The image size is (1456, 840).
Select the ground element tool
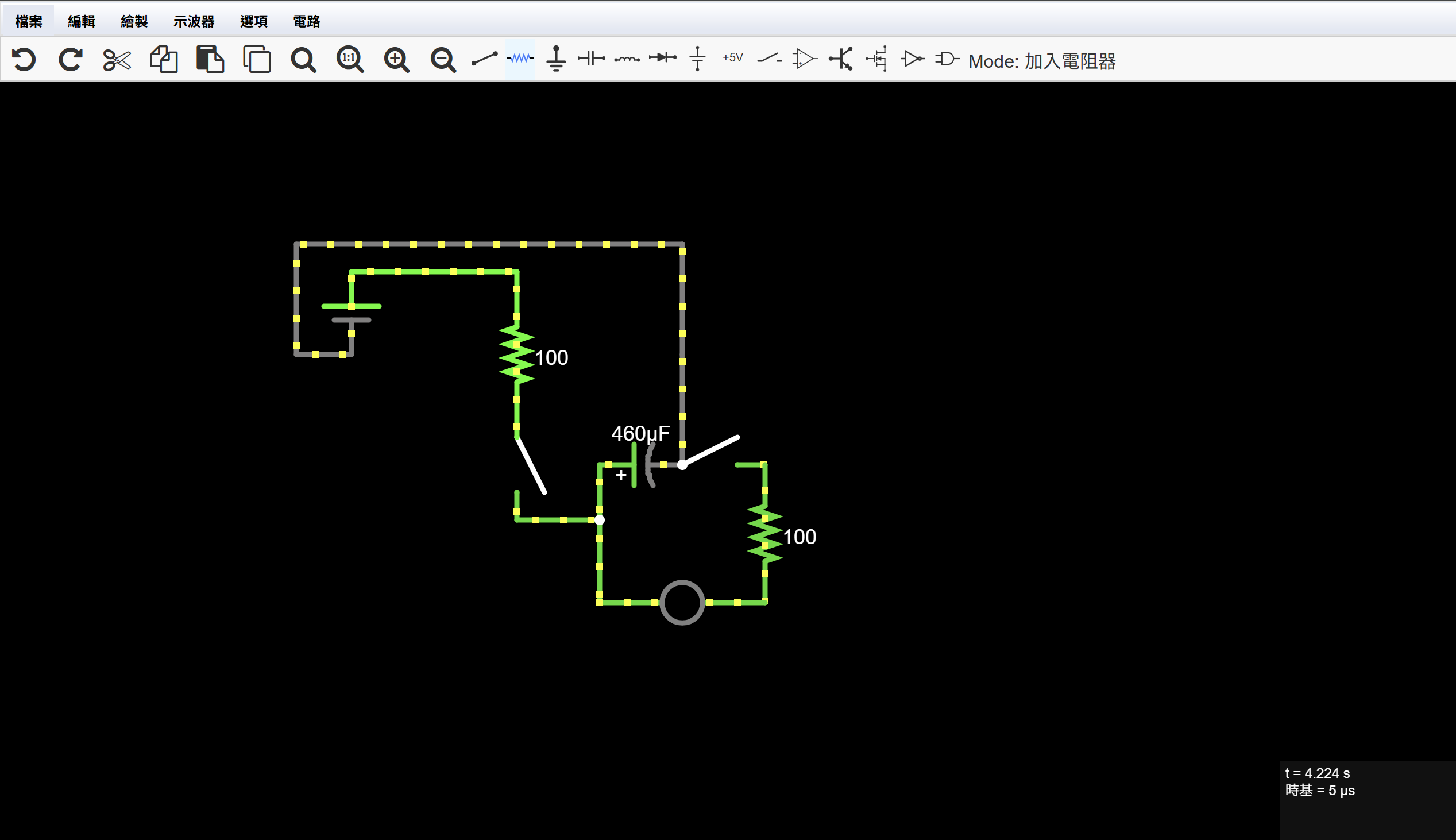point(556,58)
